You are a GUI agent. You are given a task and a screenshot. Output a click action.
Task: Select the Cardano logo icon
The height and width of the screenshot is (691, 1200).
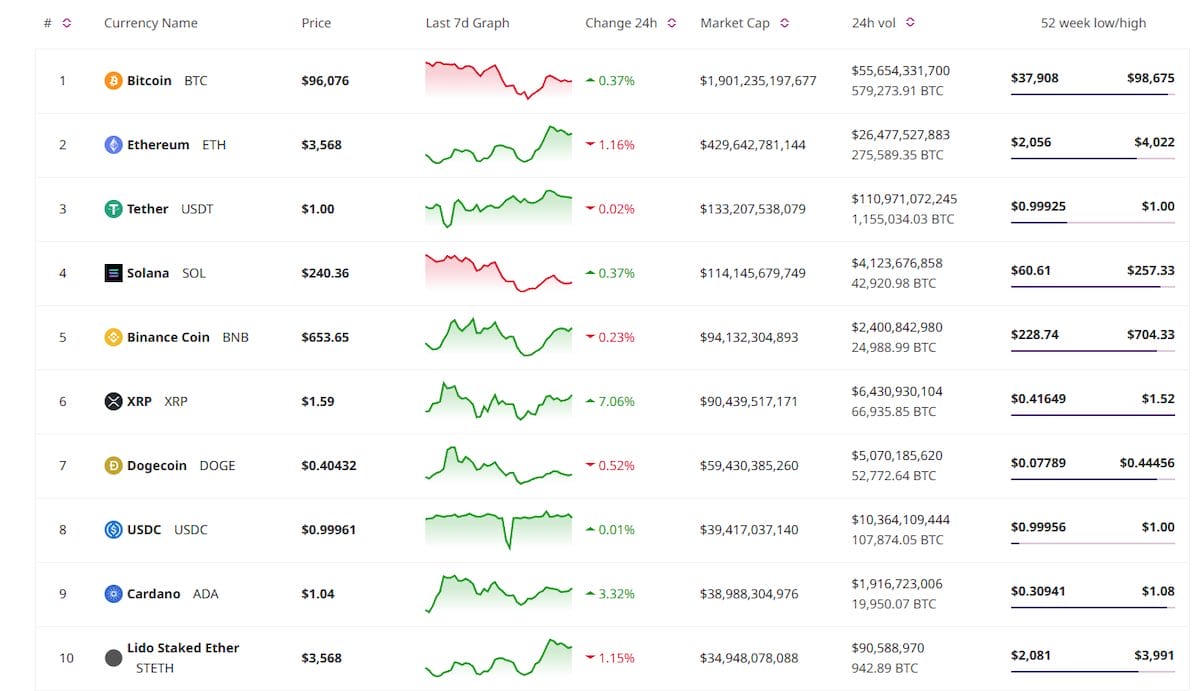(113, 593)
